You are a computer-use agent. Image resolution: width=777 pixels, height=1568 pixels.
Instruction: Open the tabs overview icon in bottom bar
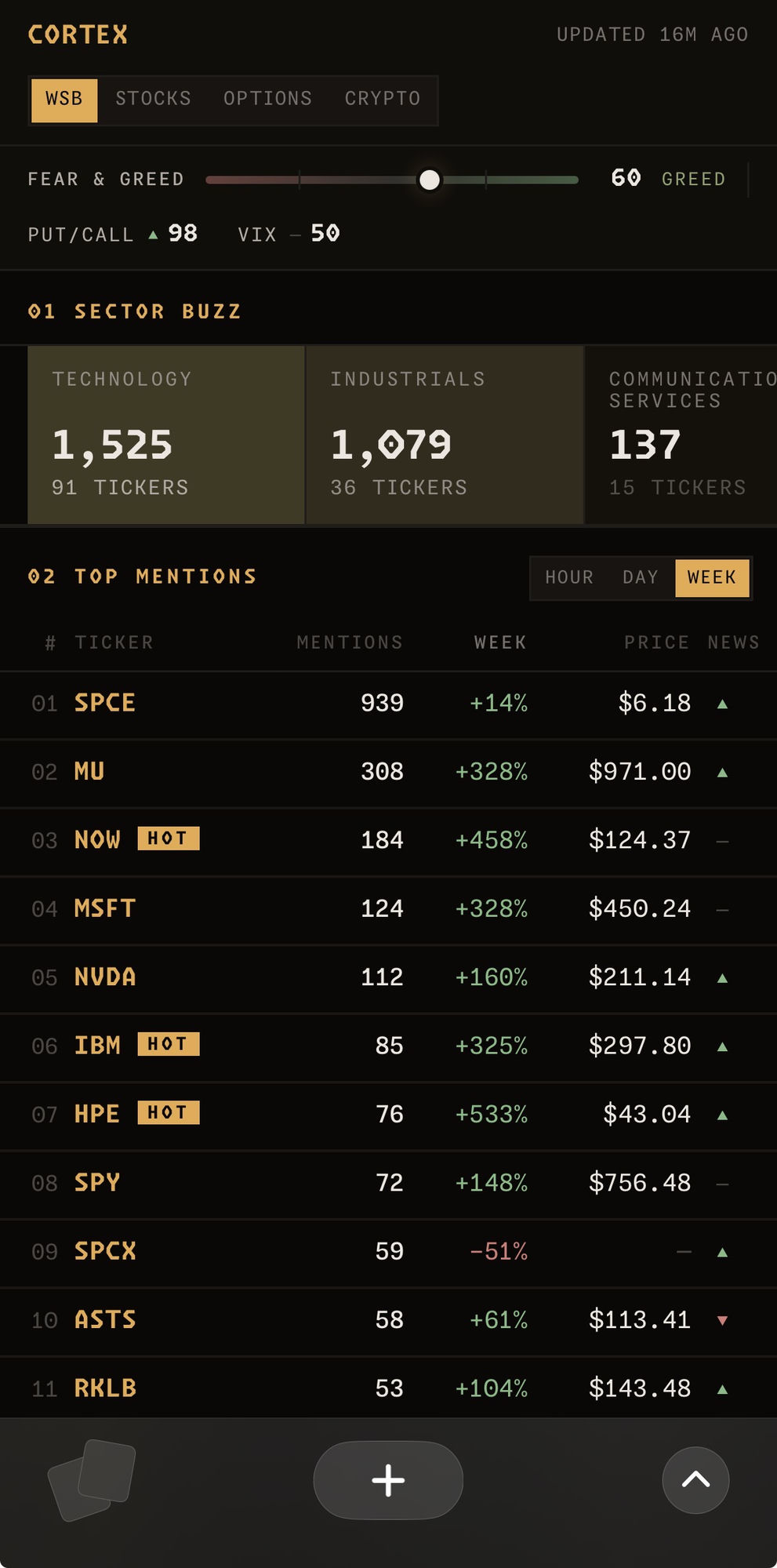92,1479
